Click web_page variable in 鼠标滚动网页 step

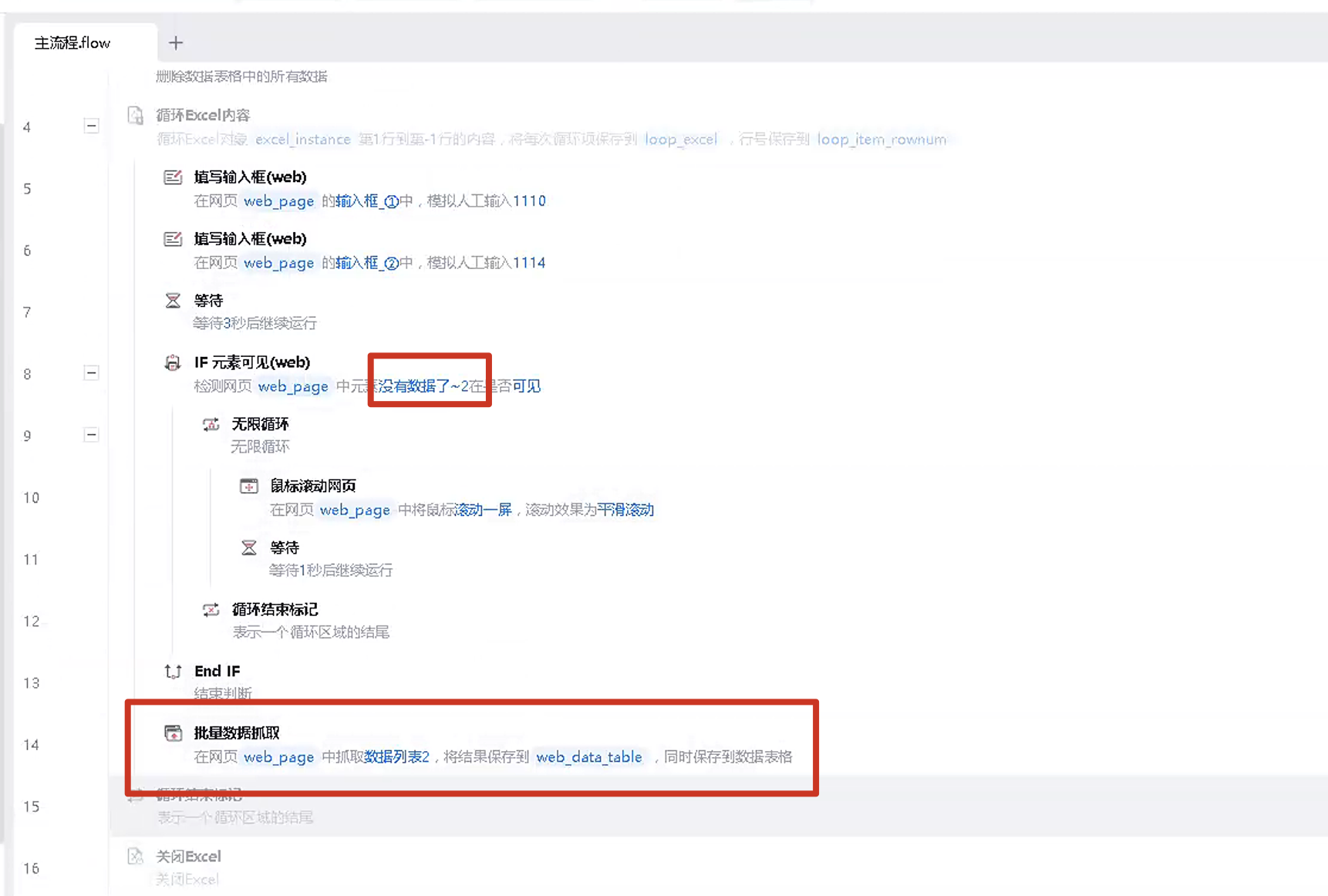(355, 510)
